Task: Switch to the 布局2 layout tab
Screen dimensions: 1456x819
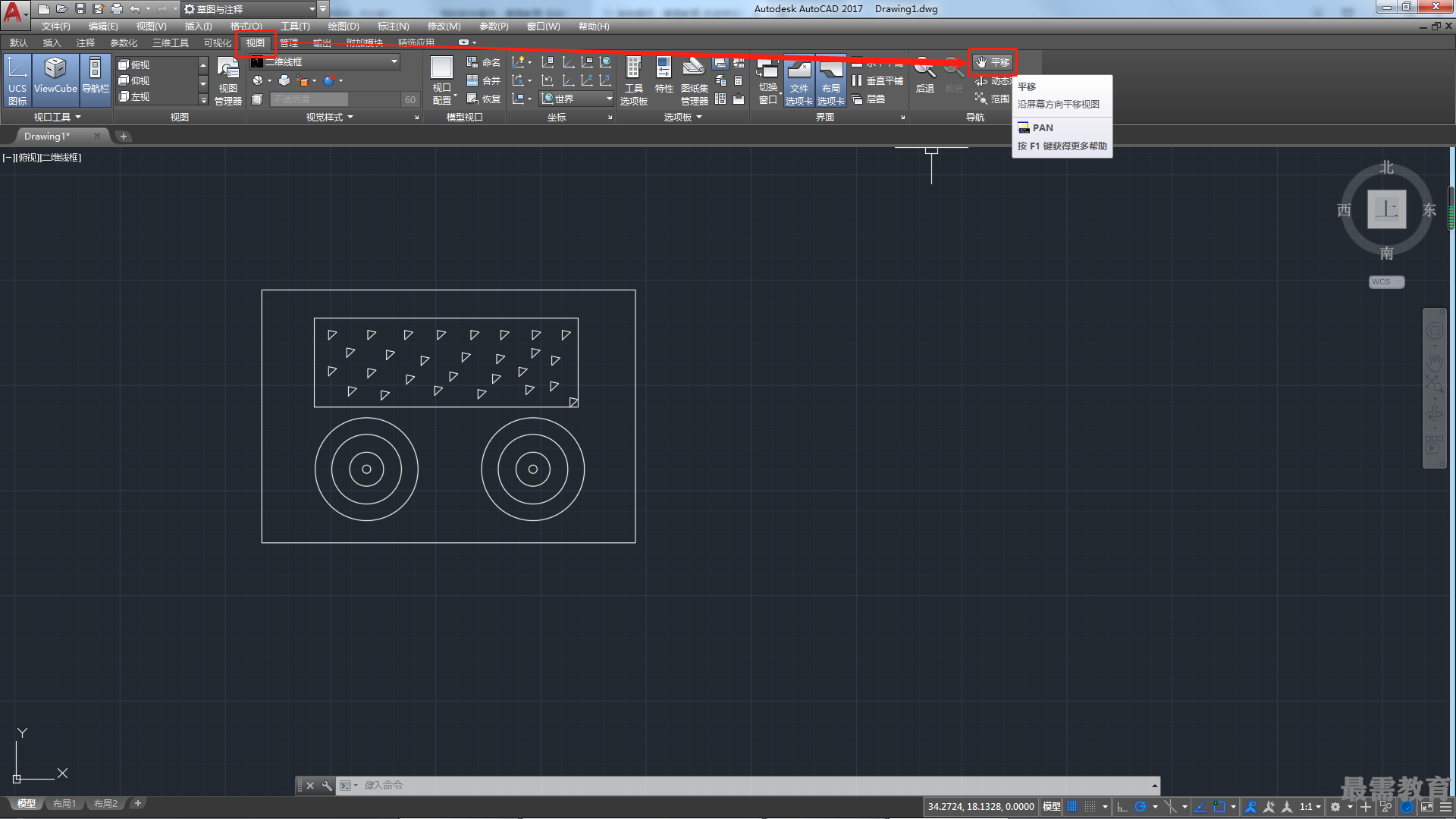Action: pyautogui.click(x=105, y=804)
